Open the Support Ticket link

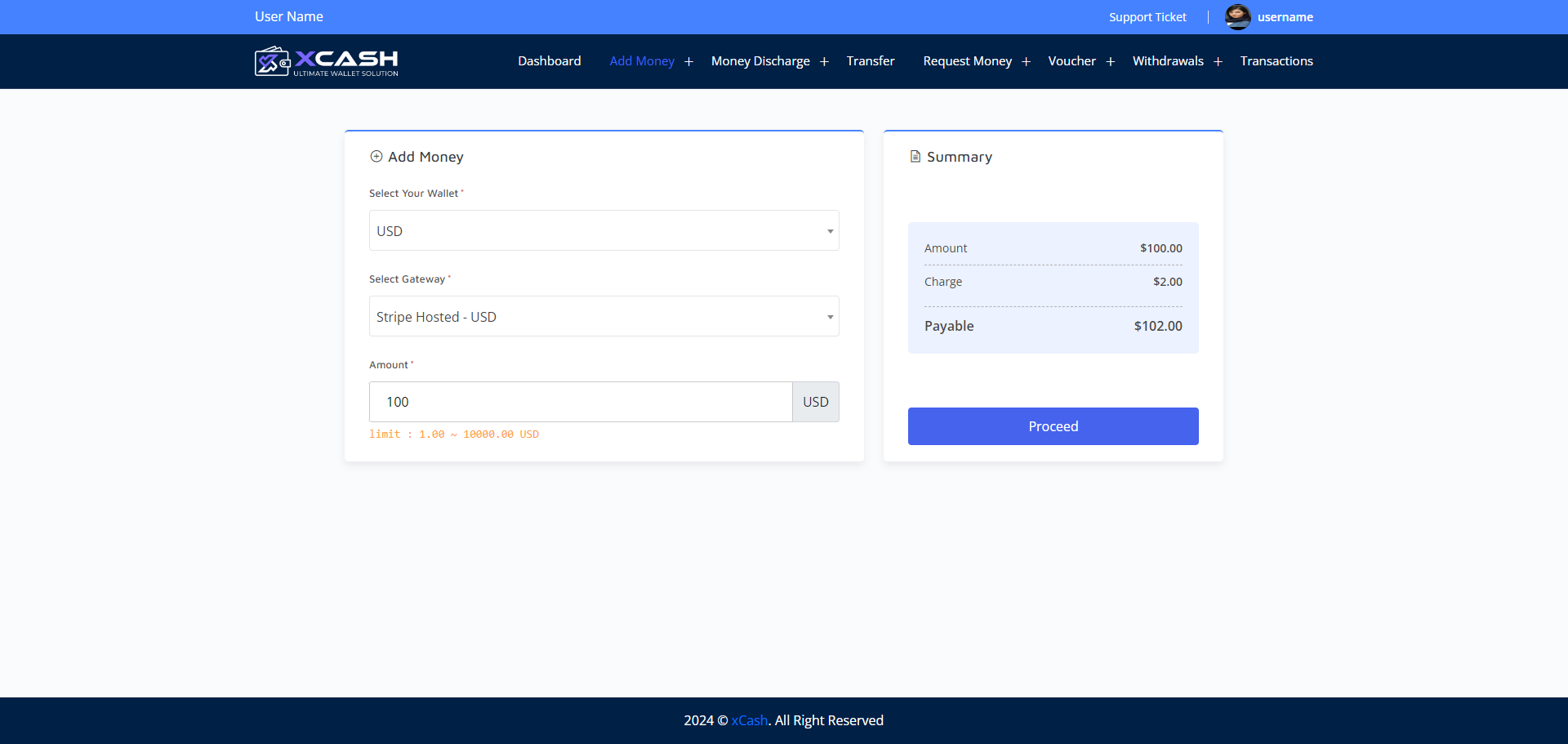point(1147,17)
